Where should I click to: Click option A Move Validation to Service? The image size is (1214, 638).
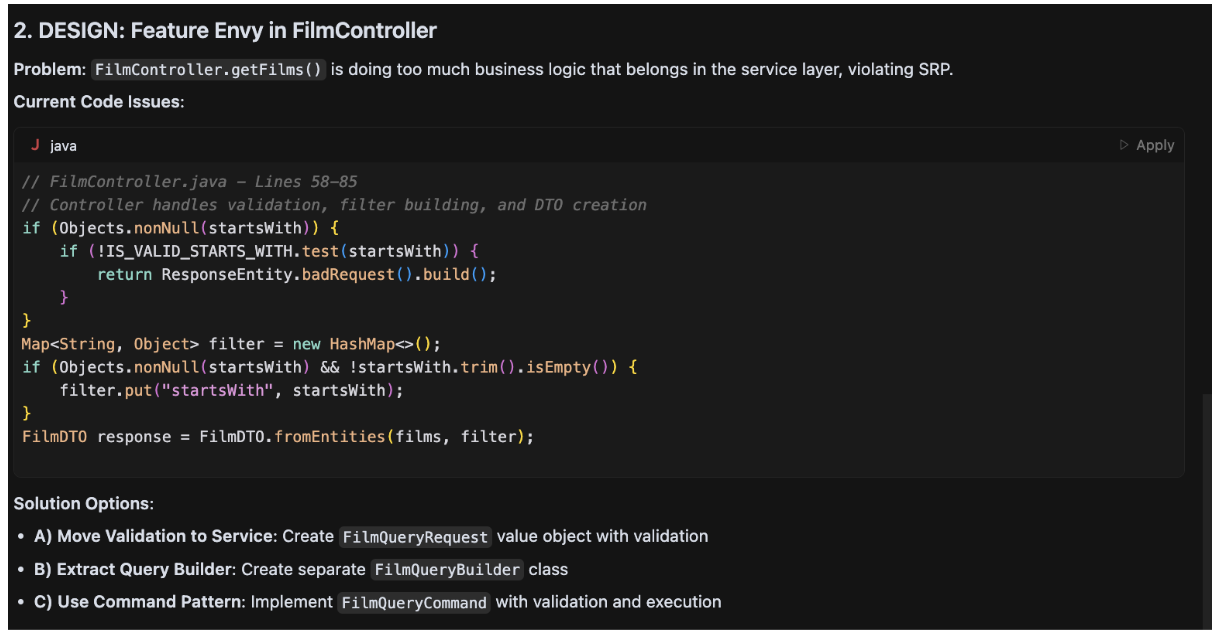point(154,536)
